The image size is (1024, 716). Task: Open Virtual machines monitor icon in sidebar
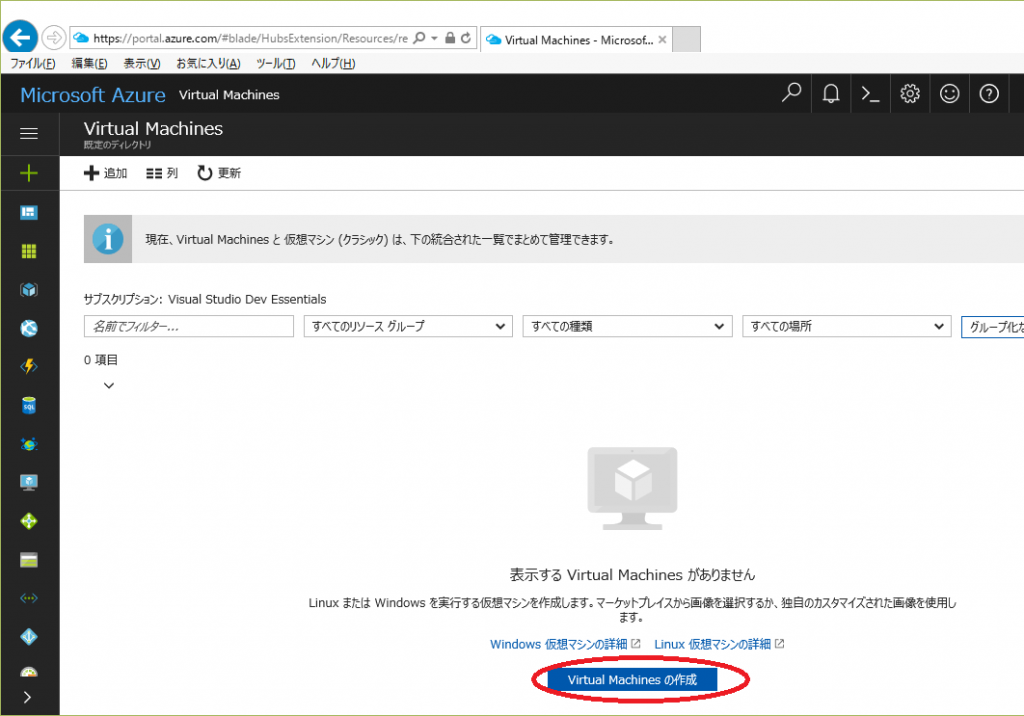tap(29, 482)
